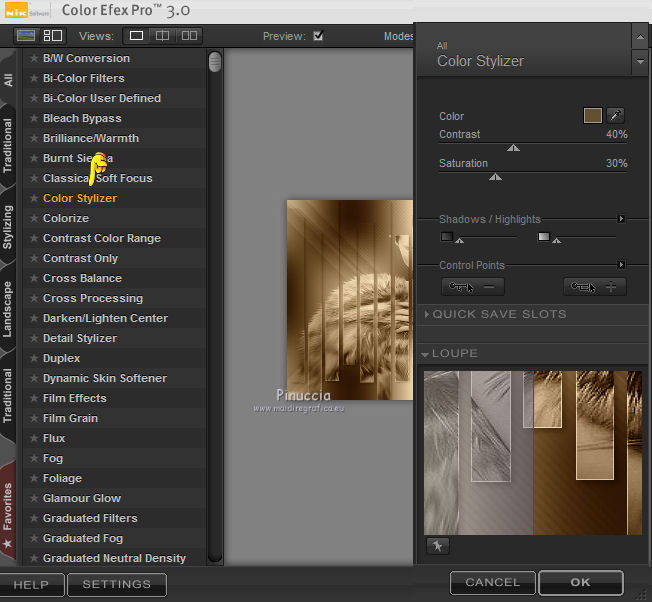Expand Shadows / Highlights options arrow
Viewport: 652px width, 602px height.
(621, 219)
